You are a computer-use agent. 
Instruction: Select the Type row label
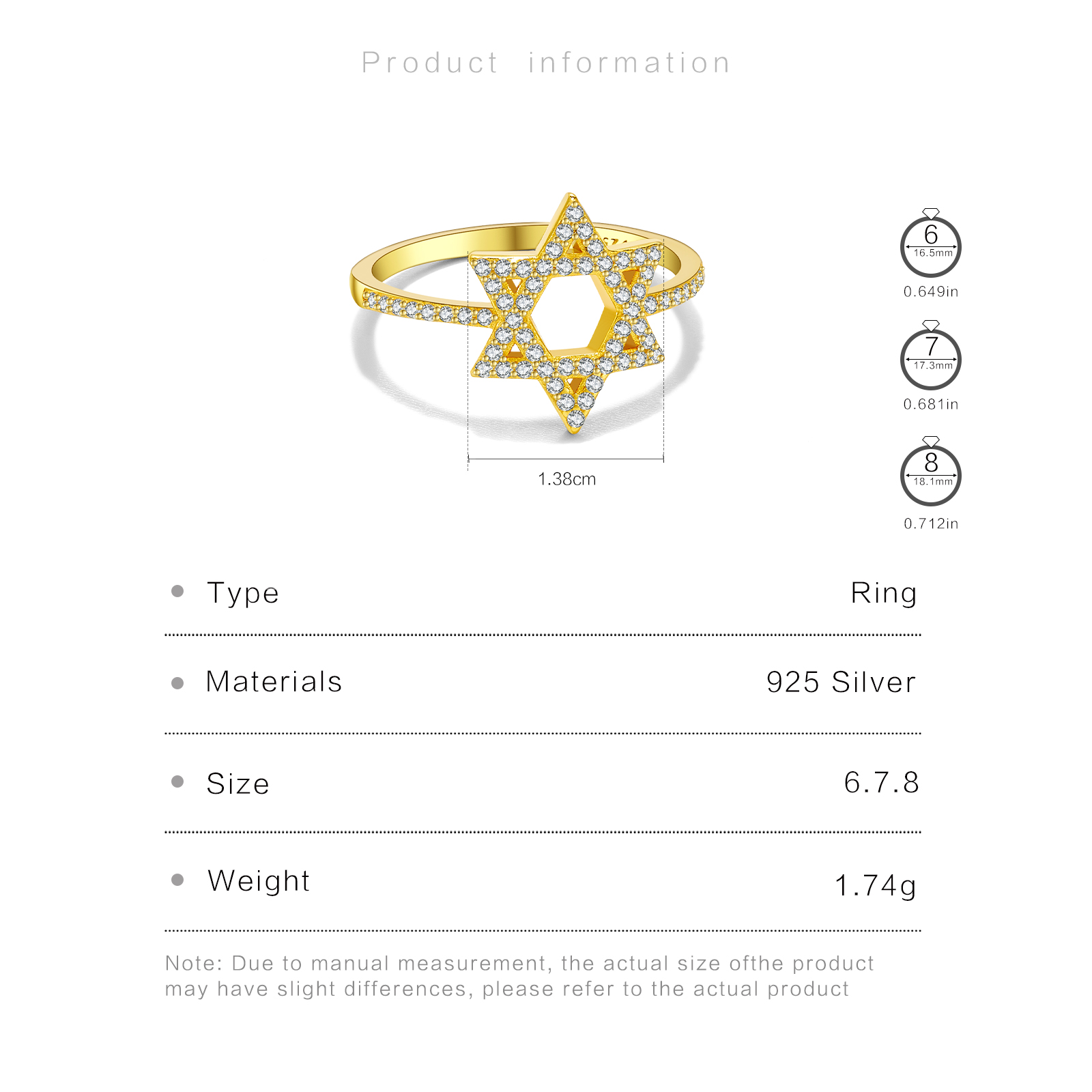click(x=243, y=593)
